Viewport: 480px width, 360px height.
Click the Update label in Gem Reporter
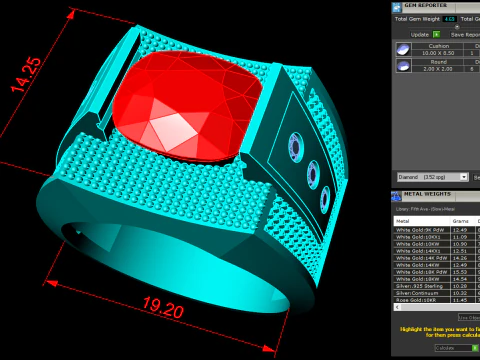[420, 35]
